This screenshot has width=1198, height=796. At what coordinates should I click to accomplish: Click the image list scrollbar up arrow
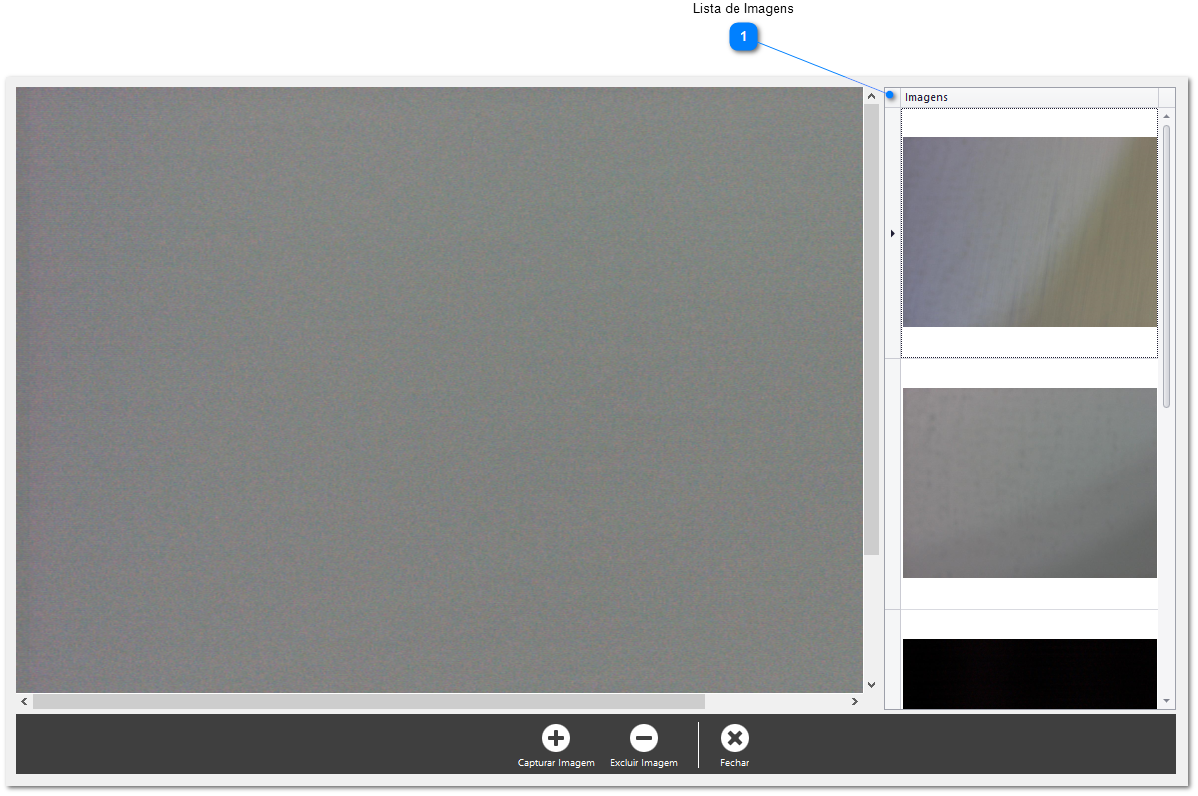(x=1166, y=116)
